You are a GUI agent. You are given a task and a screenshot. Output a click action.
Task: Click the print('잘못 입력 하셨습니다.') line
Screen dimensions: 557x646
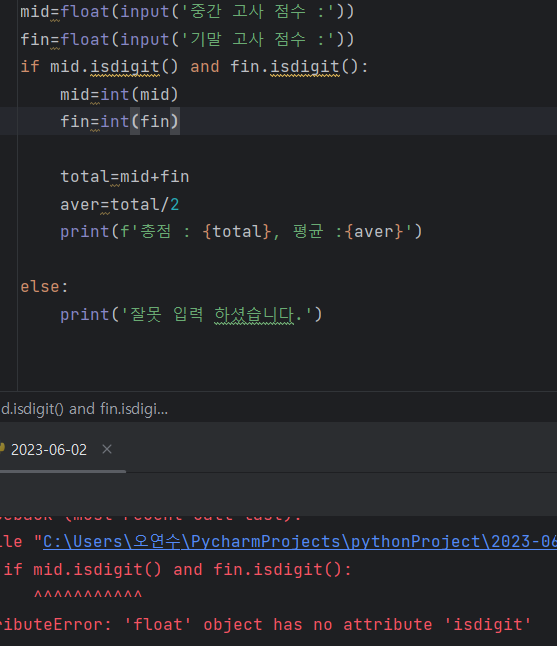pos(191,315)
